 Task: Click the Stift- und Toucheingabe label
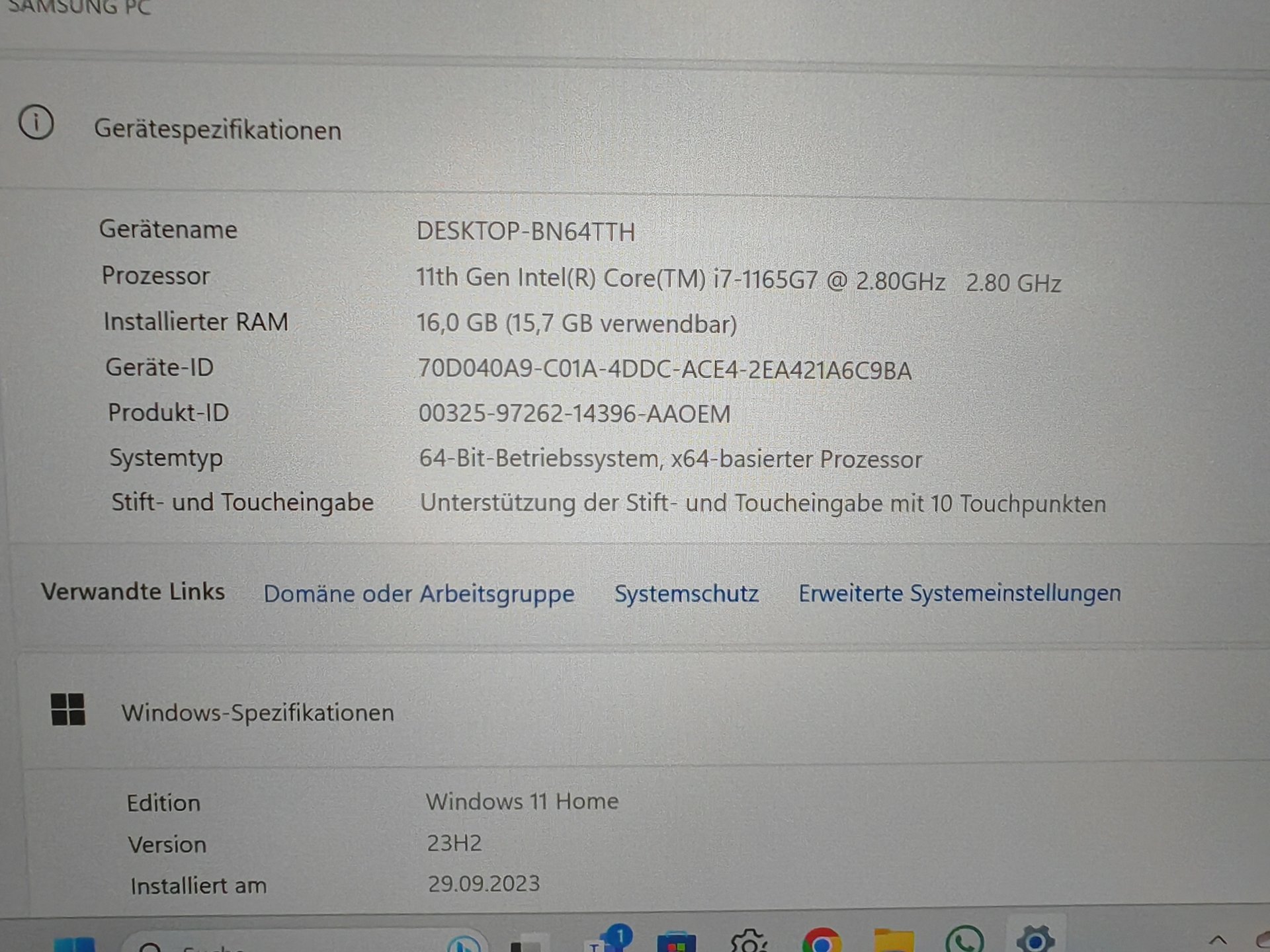[x=242, y=502]
